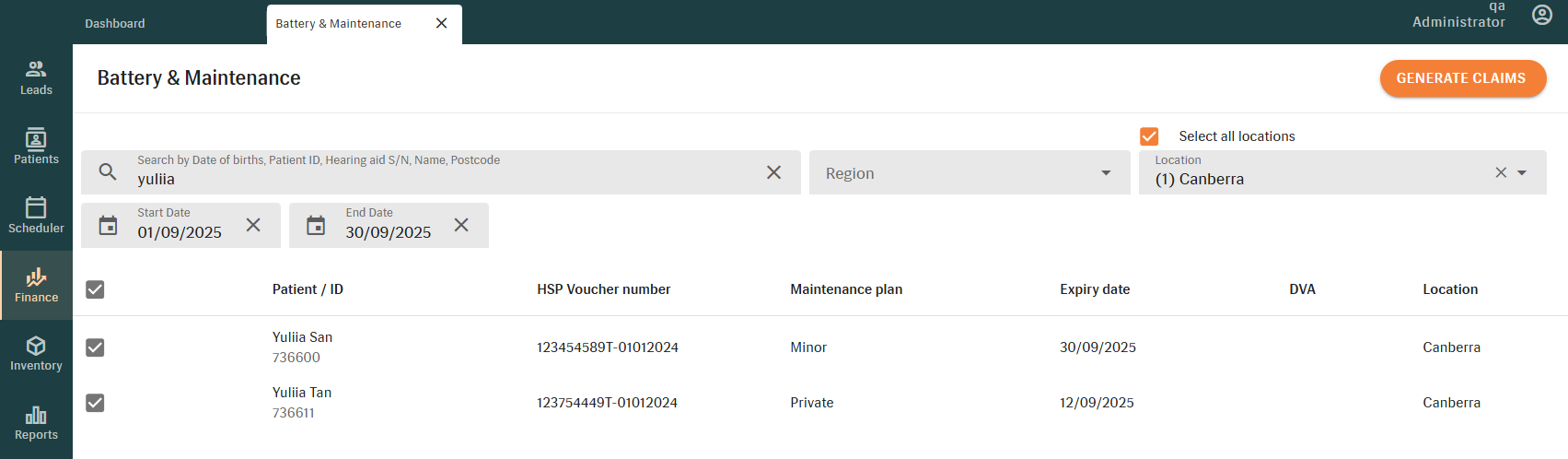The height and width of the screenshot is (459, 1568).
Task: Clear the Start Date value
Action: click(x=253, y=225)
